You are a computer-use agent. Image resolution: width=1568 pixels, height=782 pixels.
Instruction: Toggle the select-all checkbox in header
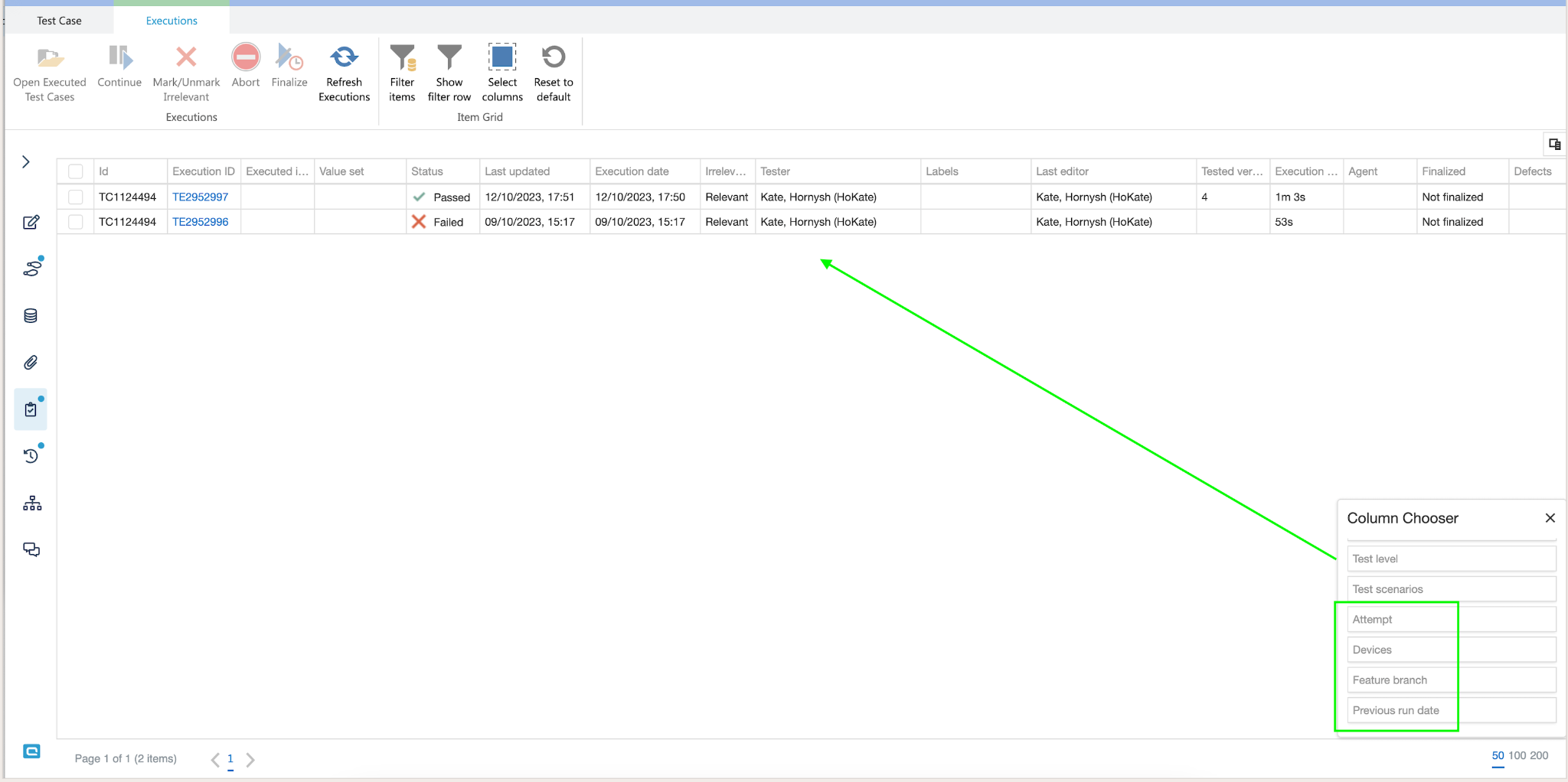[x=76, y=171]
